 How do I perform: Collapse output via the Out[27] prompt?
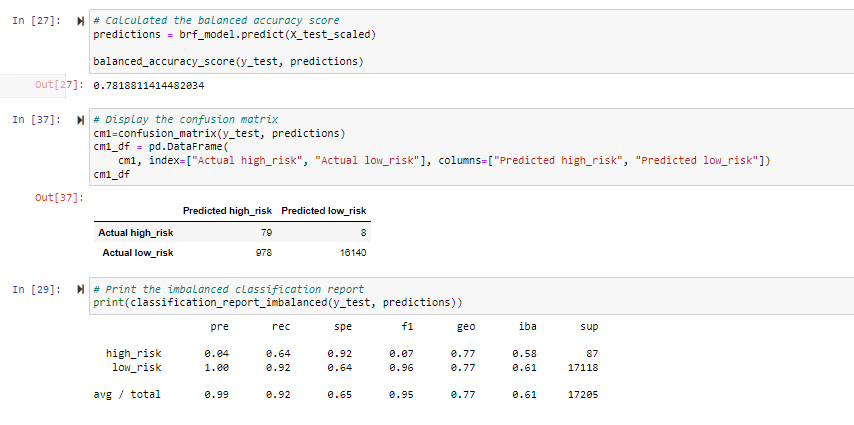tap(59, 85)
